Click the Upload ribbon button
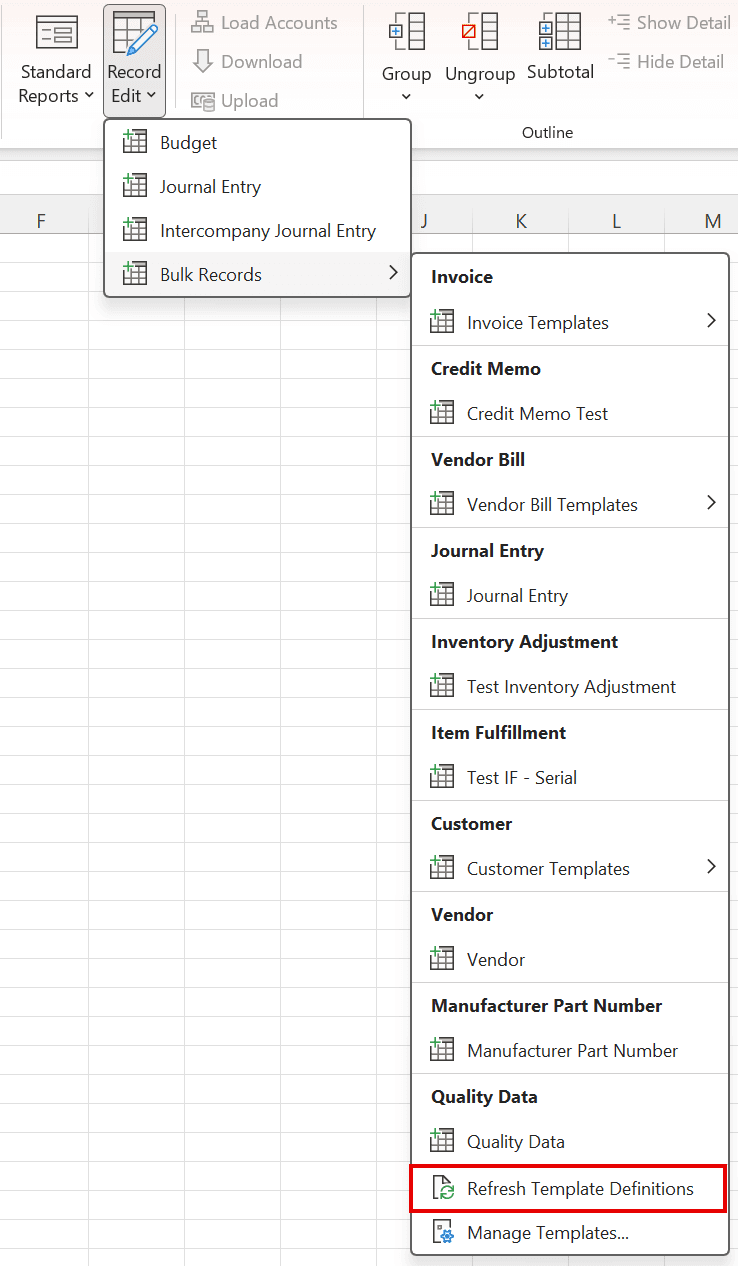Viewport: 738px width, 1266px height. coord(235,100)
